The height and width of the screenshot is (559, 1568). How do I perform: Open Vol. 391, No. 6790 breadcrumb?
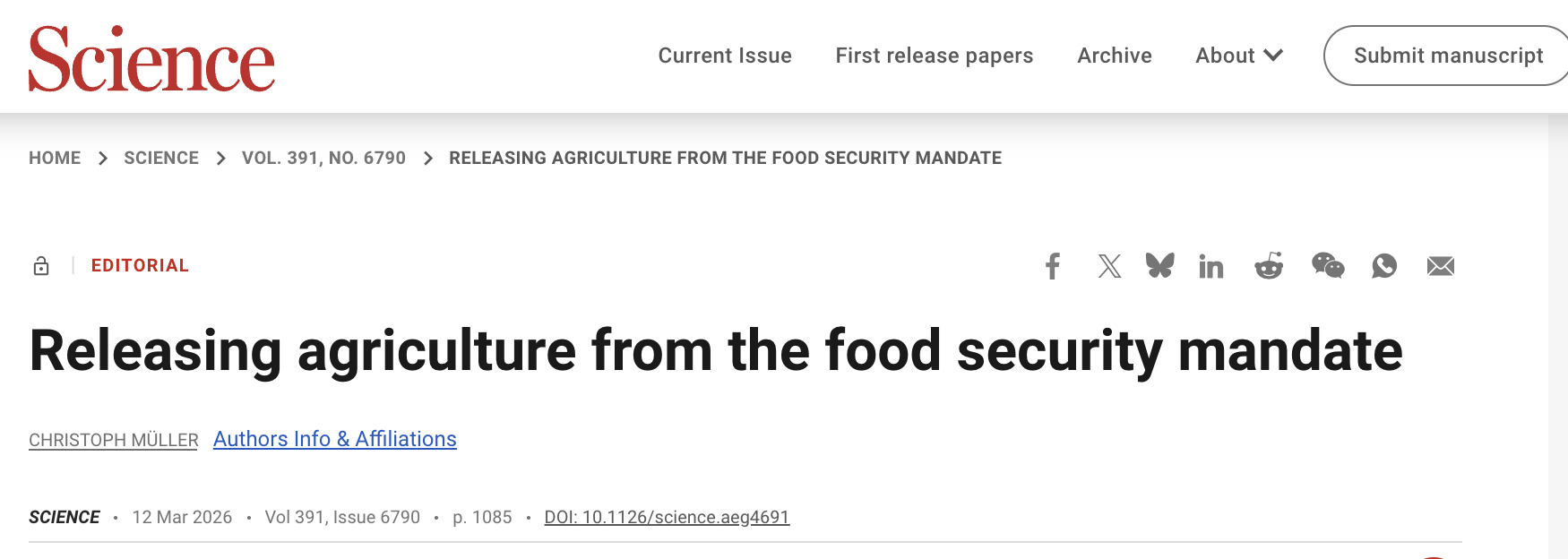pyautogui.click(x=323, y=158)
